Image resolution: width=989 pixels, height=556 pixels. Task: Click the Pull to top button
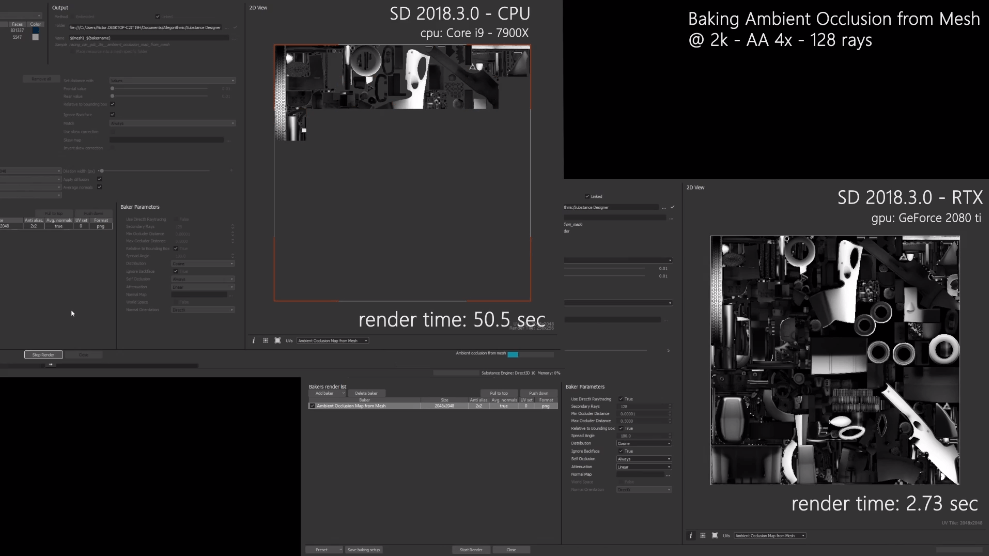tap(498, 393)
